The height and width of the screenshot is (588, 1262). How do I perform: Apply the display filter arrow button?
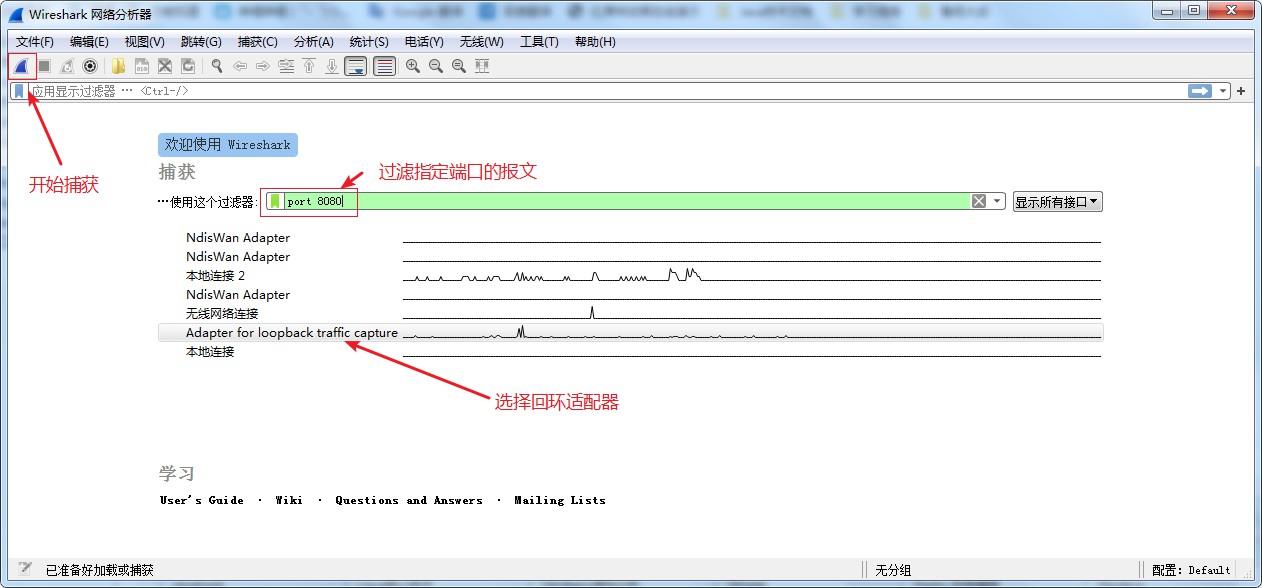coord(1200,91)
